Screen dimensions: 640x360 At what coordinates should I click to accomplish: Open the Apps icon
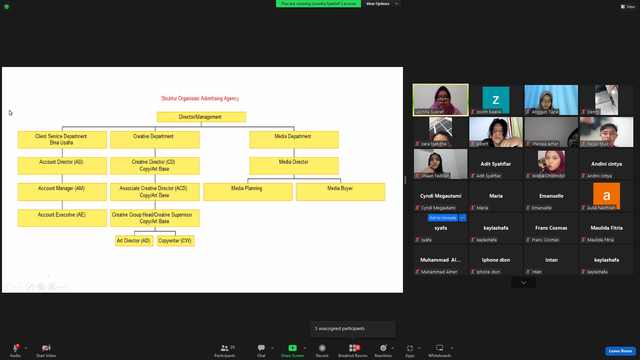point(410,348)
